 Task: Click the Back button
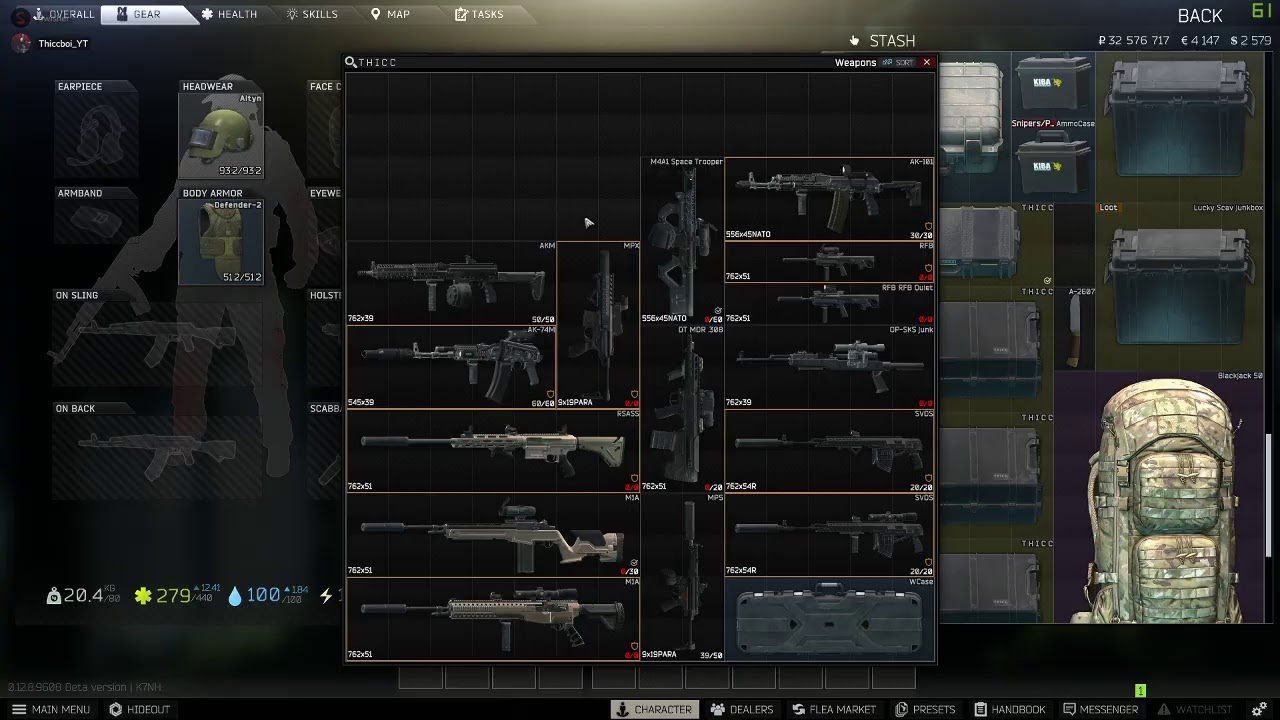click(x=1200, y=16)
